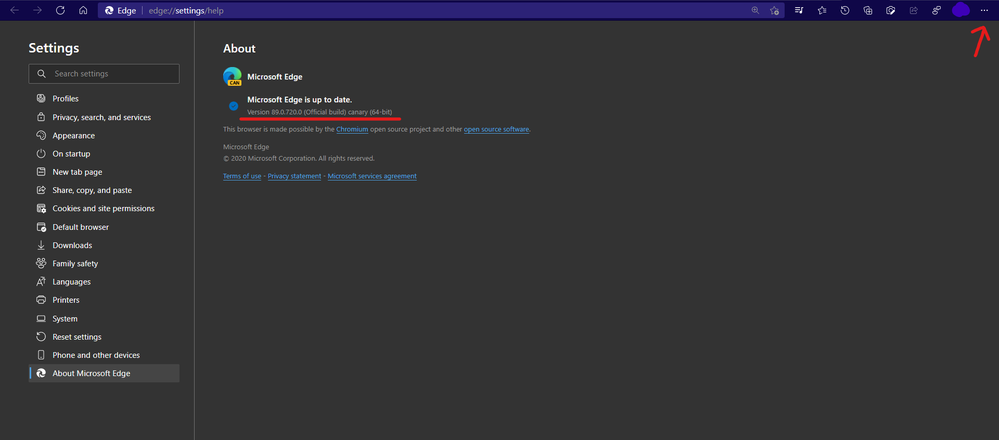Open Collections panel

click(868, 10)
